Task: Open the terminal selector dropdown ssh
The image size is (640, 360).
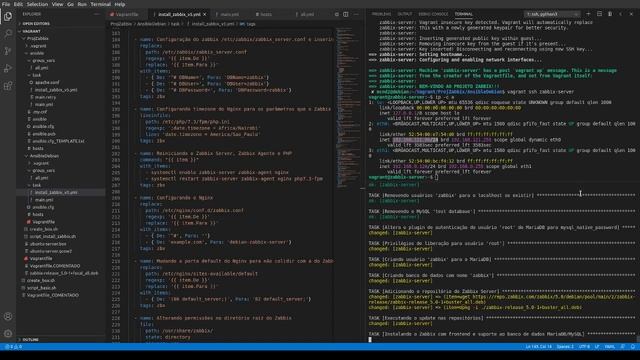Action: [552, 14]
